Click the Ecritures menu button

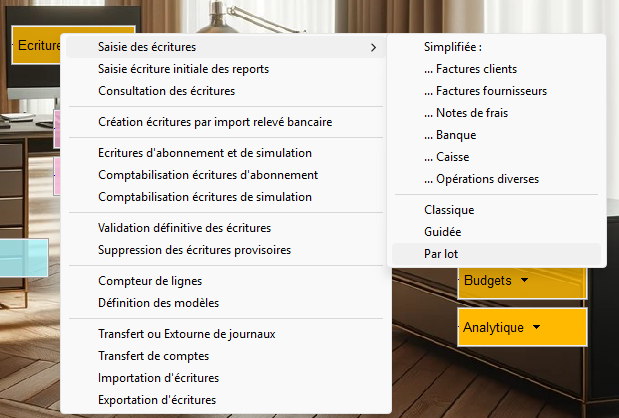coord(38,46)
